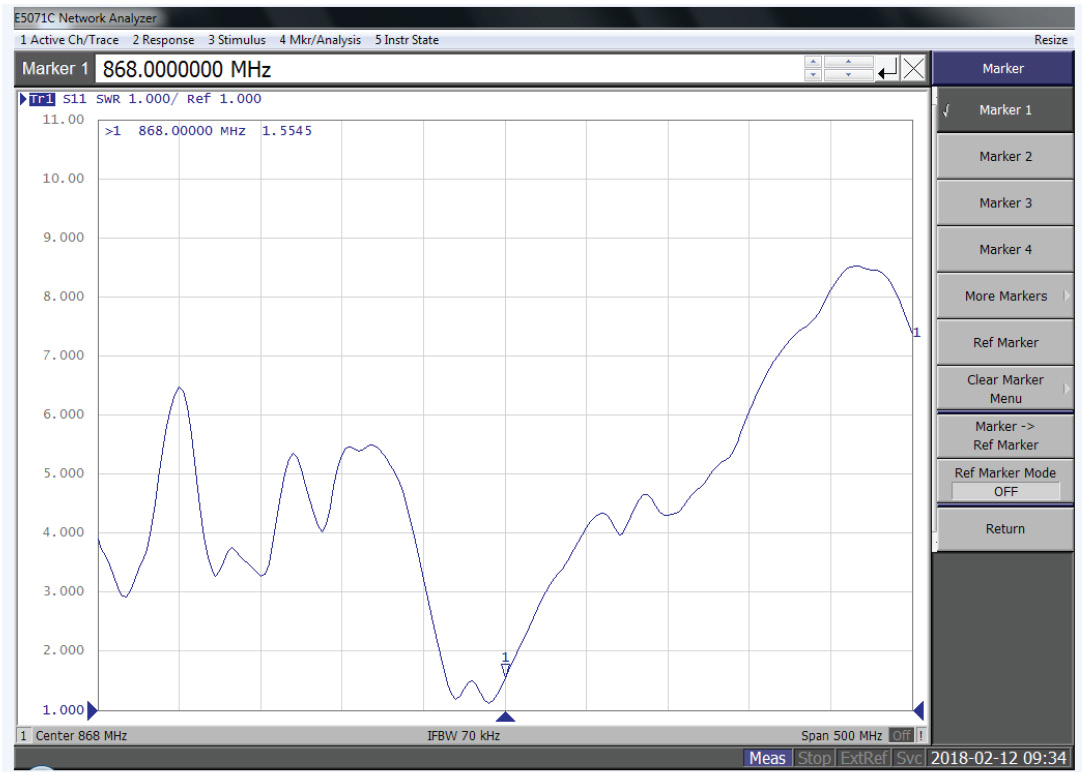Click the wide up-arrow button in entry bar
Viewport: 1085px width, 778px height.
click(x=848, y=63)
